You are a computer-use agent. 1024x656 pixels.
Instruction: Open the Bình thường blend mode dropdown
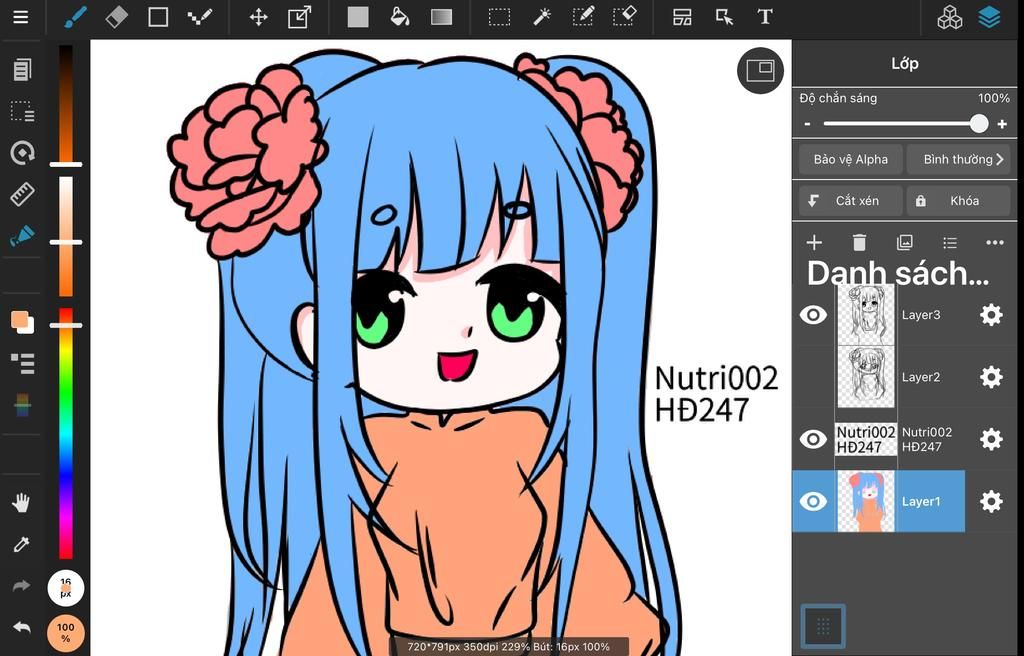click(958, 159)
